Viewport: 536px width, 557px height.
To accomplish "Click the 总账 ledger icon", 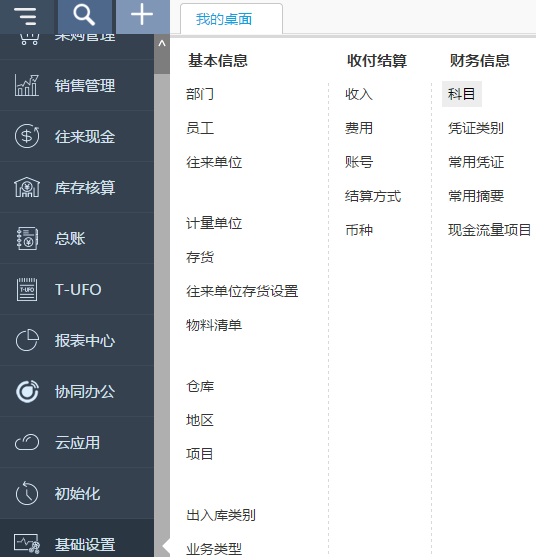I will coord(27,238).
